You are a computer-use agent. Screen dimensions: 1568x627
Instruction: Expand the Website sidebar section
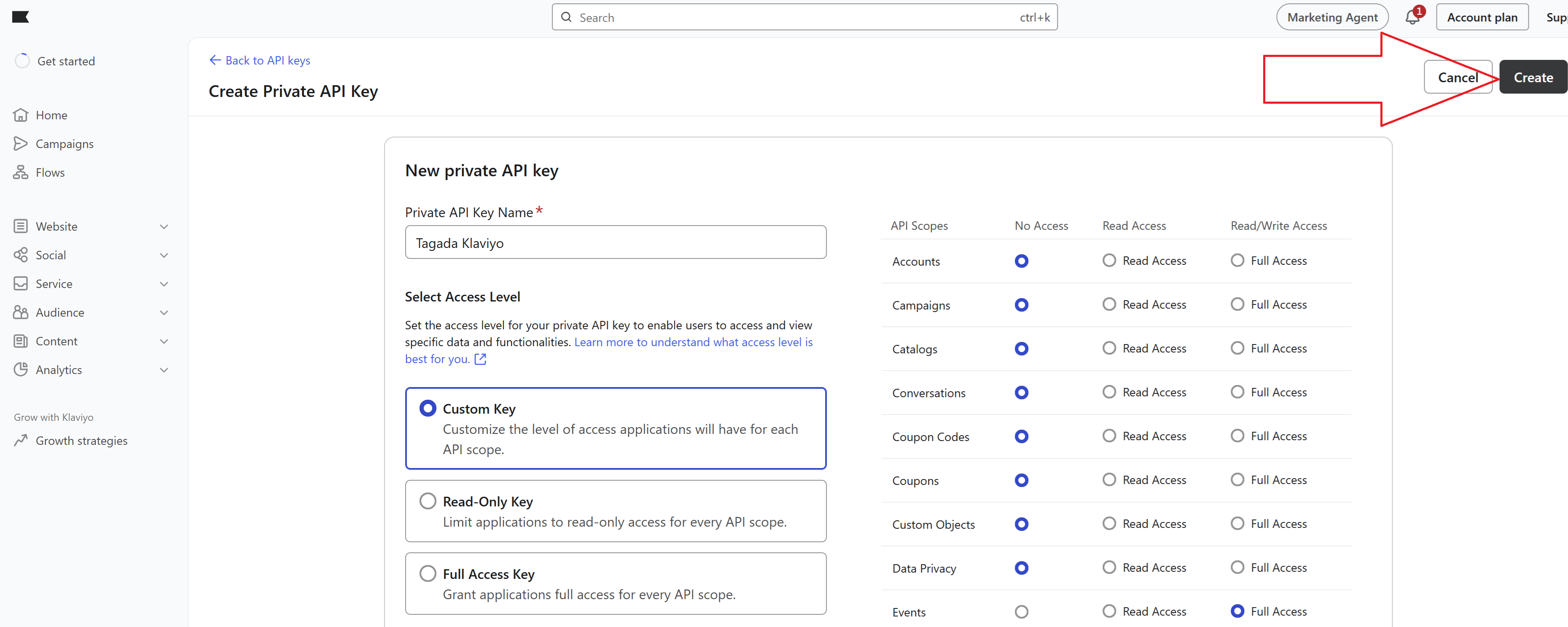[x=164, y=226]
